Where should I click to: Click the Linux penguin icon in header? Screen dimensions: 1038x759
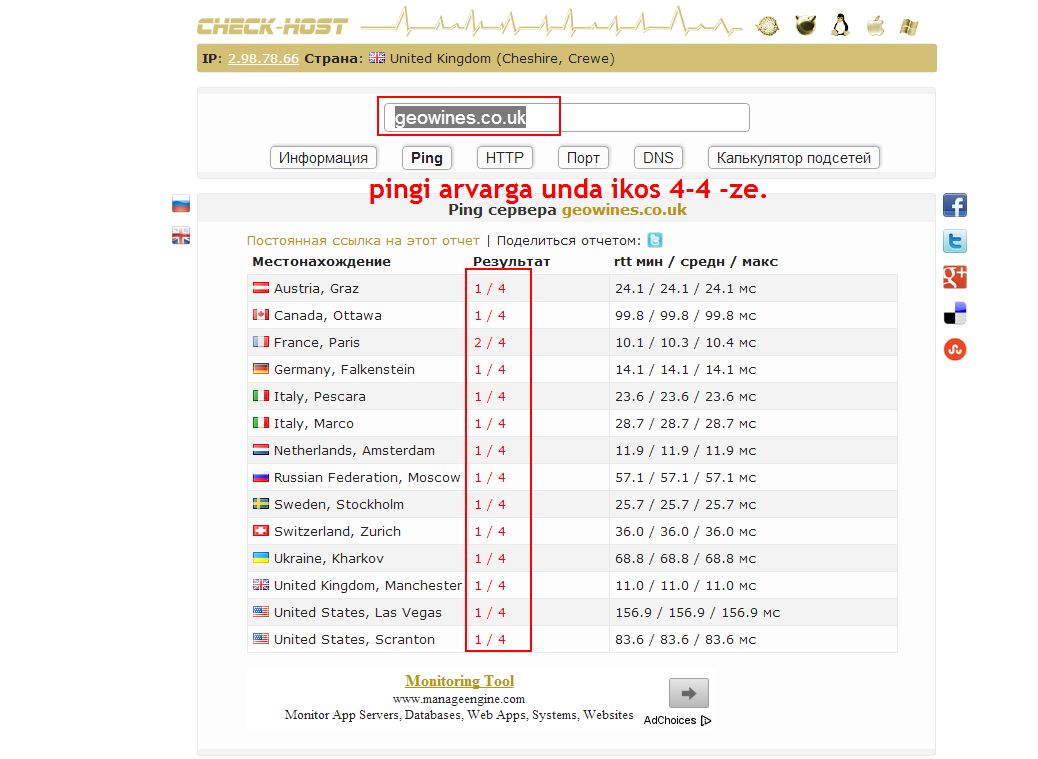coord(840,26)
